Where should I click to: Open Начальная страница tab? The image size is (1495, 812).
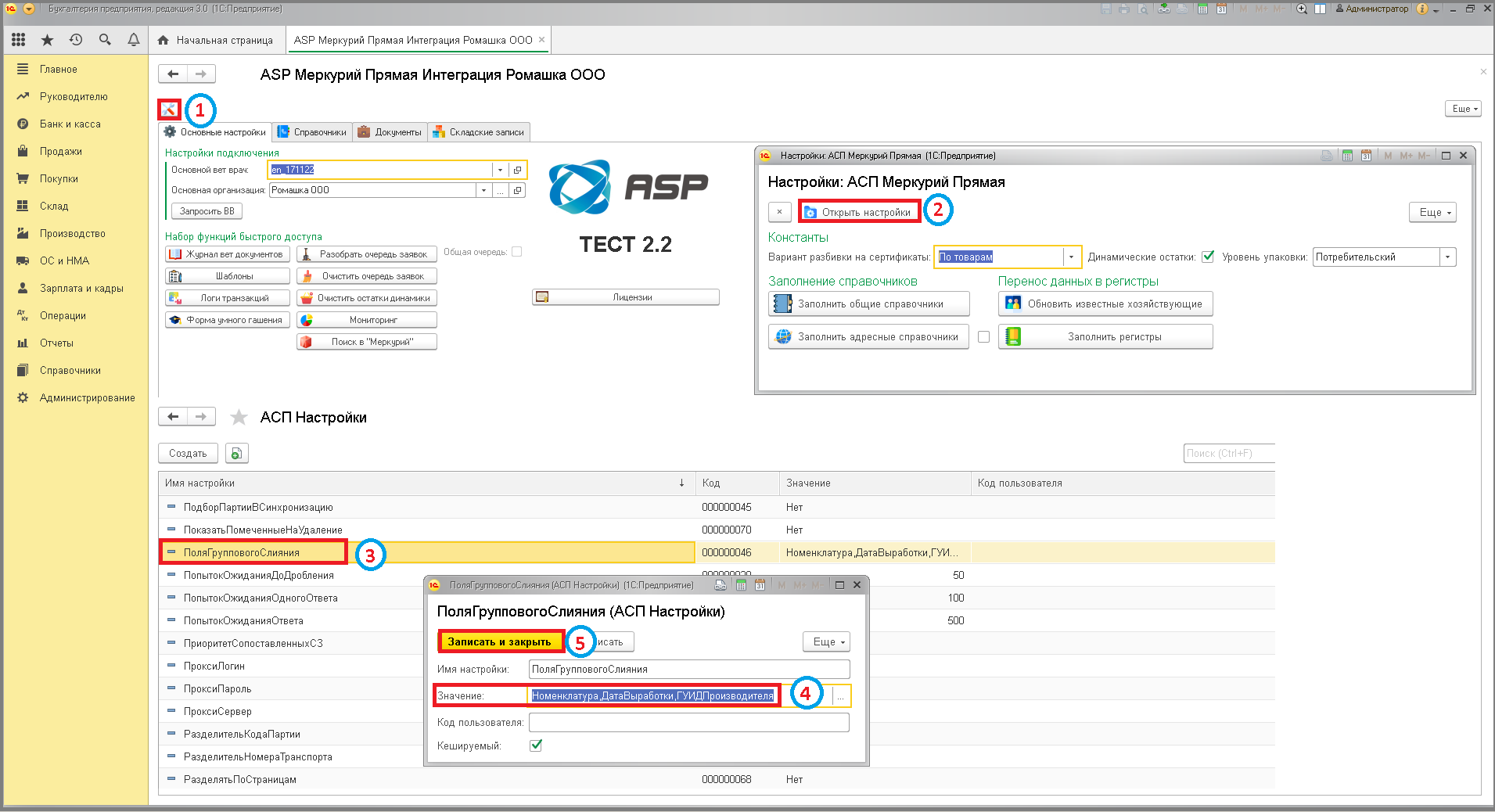click(215, 40)
